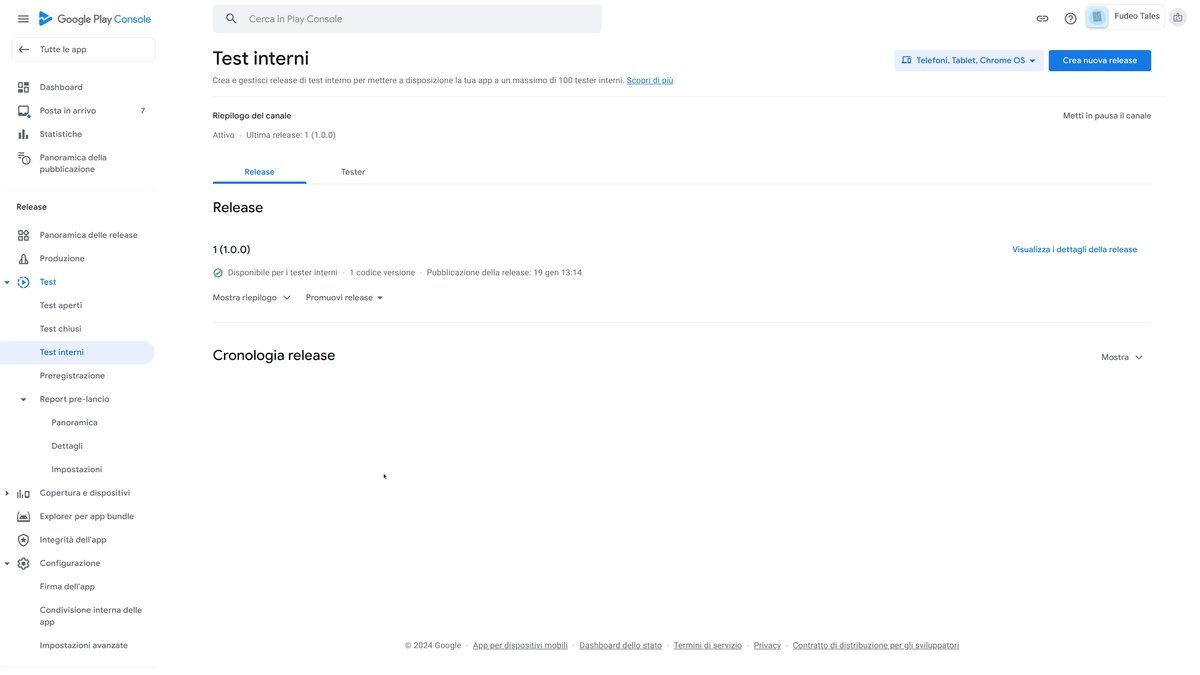Open Posta in arrivo inbox icon
This screenshot has height=675, width=1200.
tap(23, 111)
